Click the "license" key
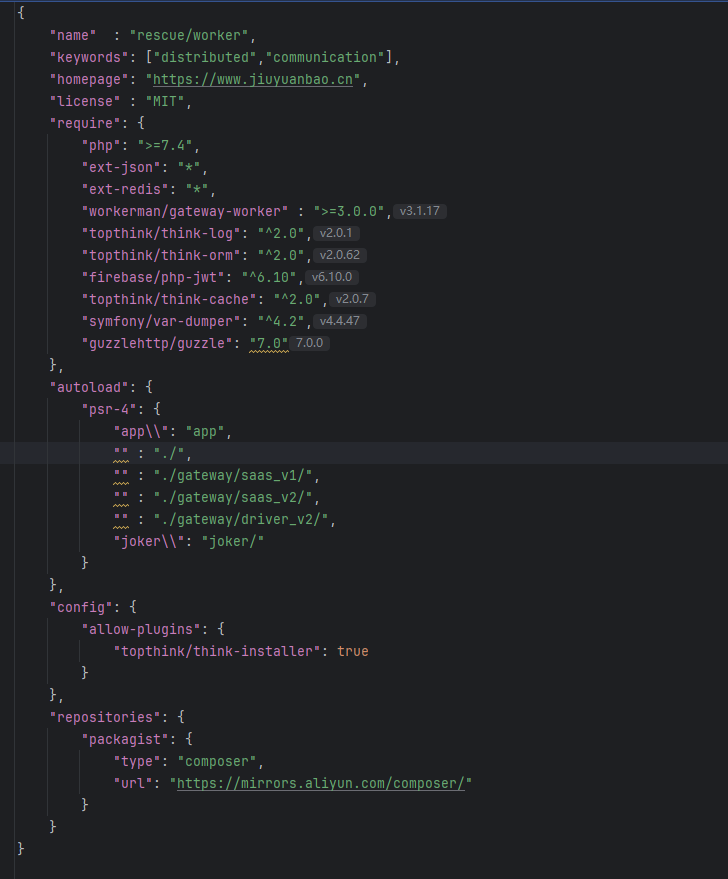Viewport: 728px width, 879px height. coord(85,101)
